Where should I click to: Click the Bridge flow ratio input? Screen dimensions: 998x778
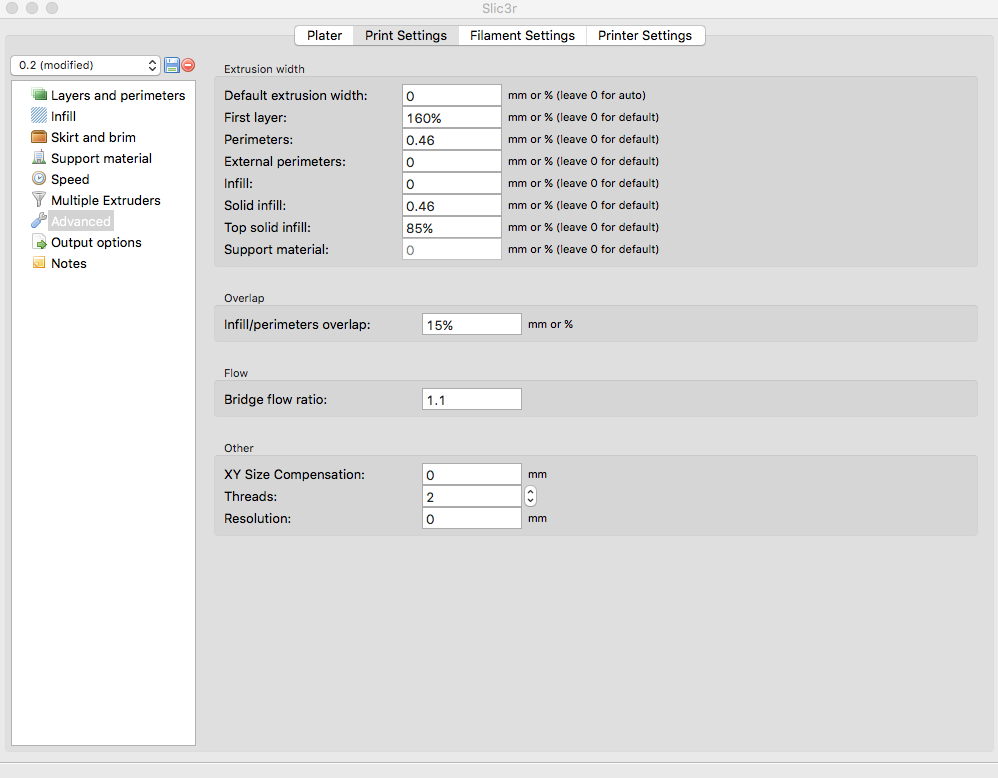tap(471, 399)
